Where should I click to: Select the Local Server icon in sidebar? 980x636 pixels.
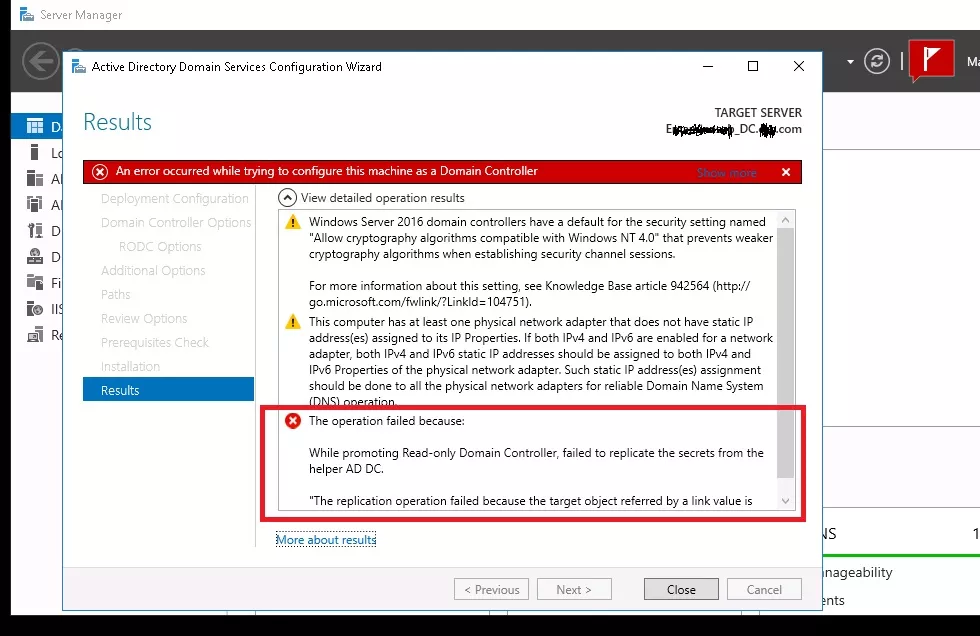35,152
